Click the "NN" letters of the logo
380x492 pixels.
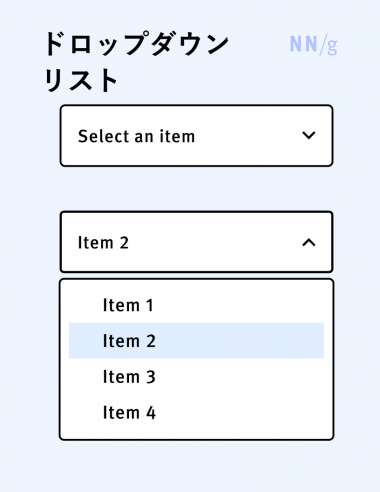point(303,44)
